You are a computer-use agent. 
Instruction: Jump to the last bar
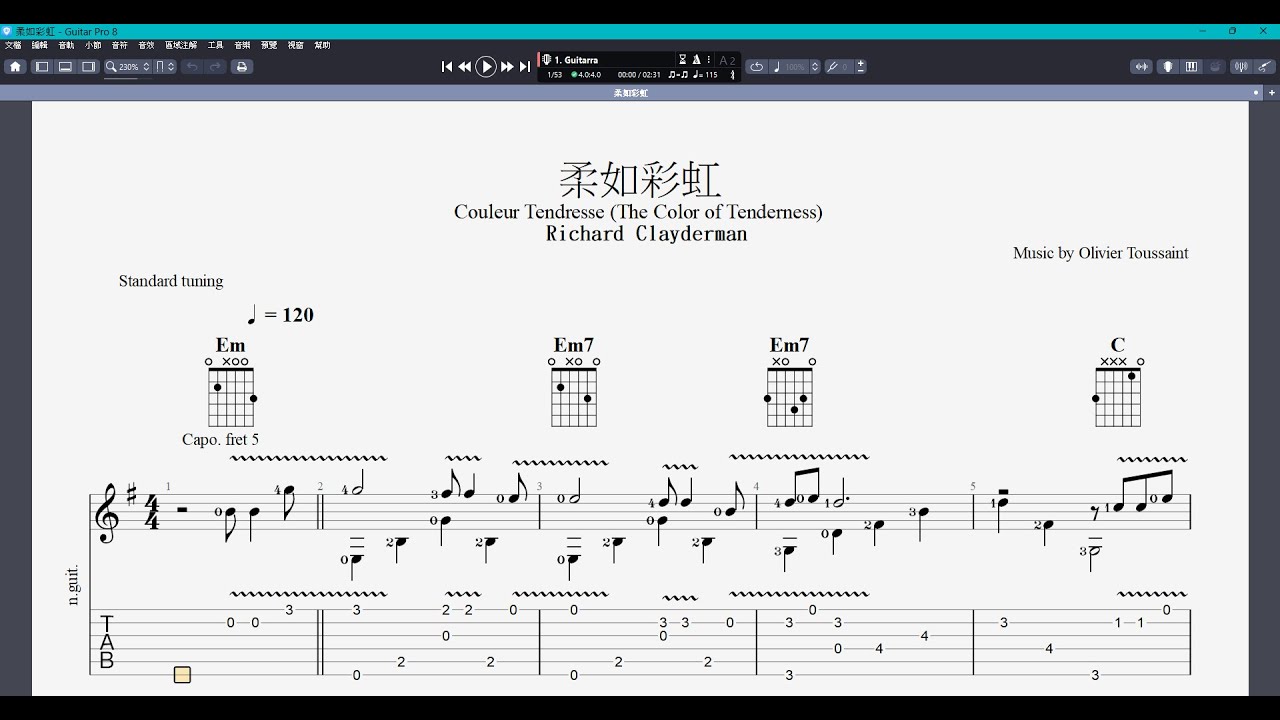click(524, 67)
